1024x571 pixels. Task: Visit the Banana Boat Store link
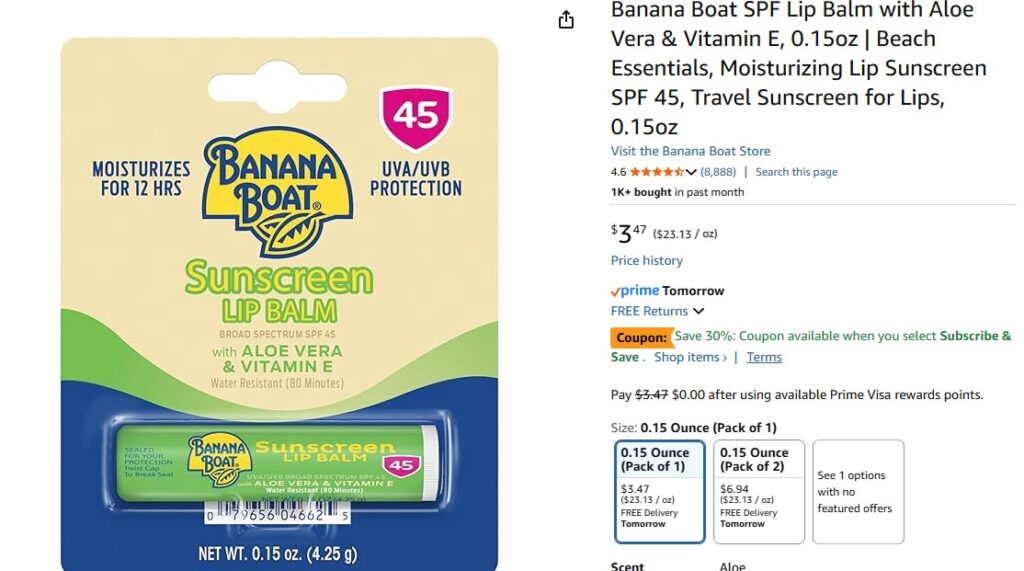click(690, 151)
